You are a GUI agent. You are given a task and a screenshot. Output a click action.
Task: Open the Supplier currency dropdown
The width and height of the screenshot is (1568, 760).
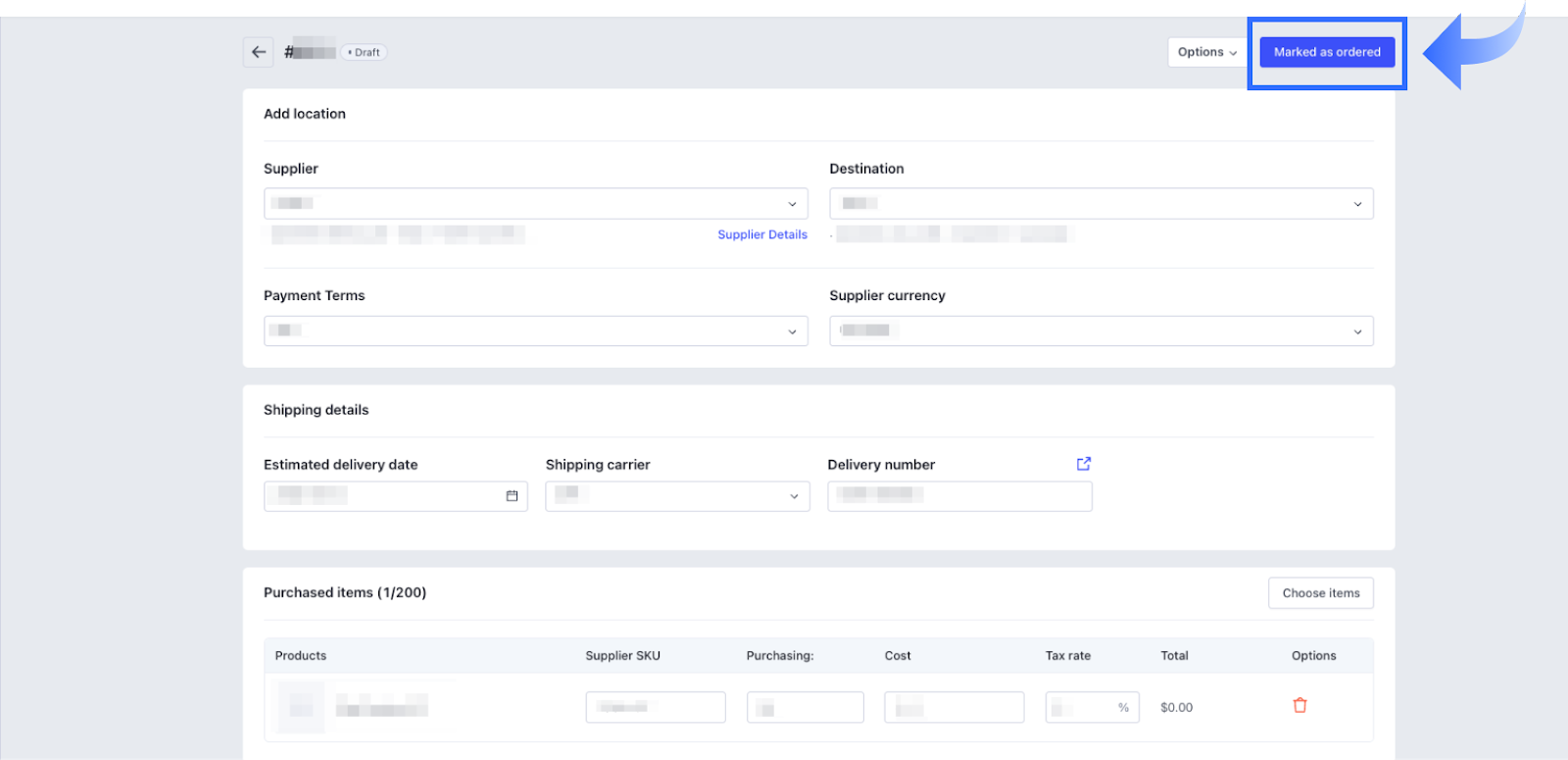pyautogui.click(x=1101, y=331)
